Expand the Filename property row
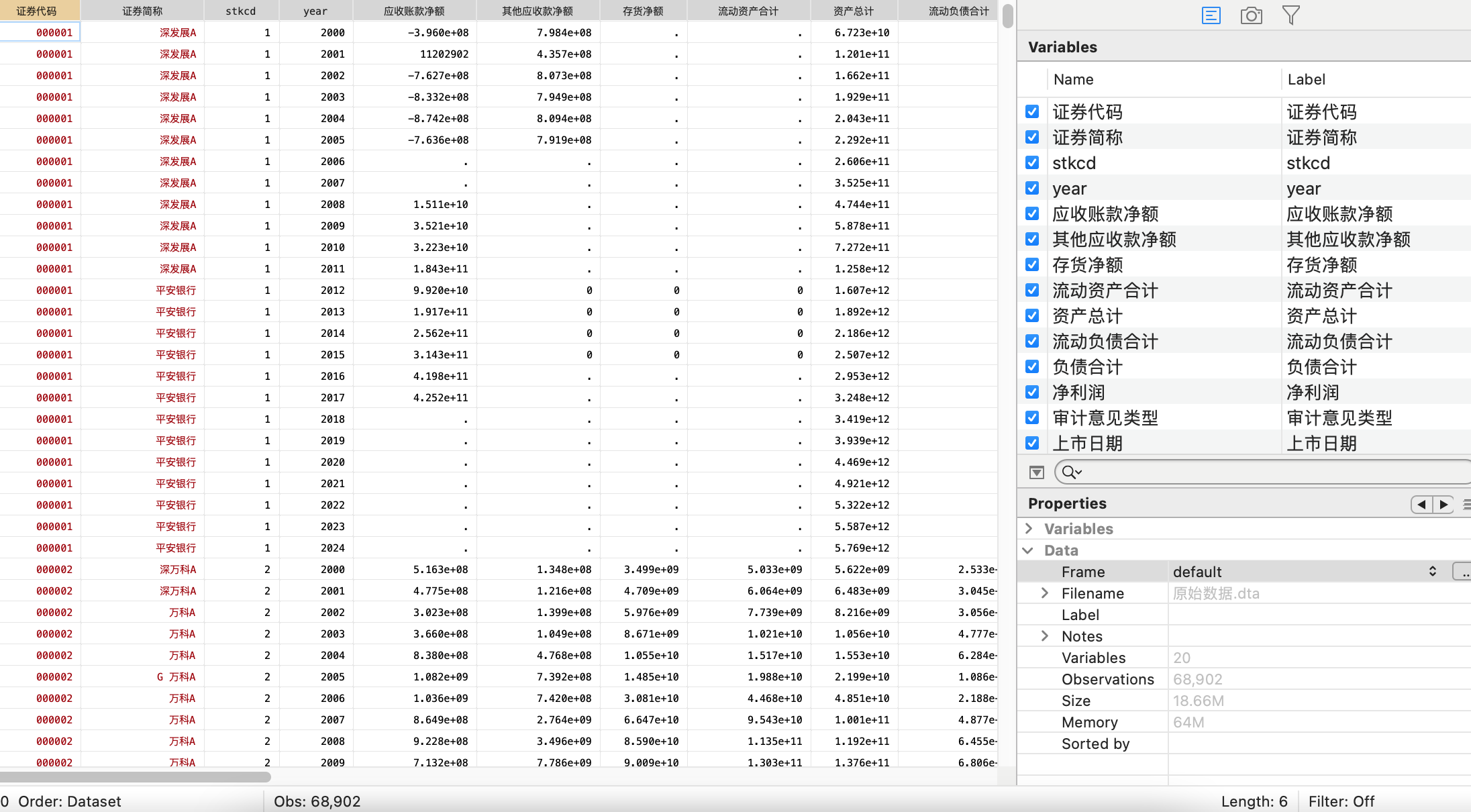1471x812 pixels. tap(1045, 593)
